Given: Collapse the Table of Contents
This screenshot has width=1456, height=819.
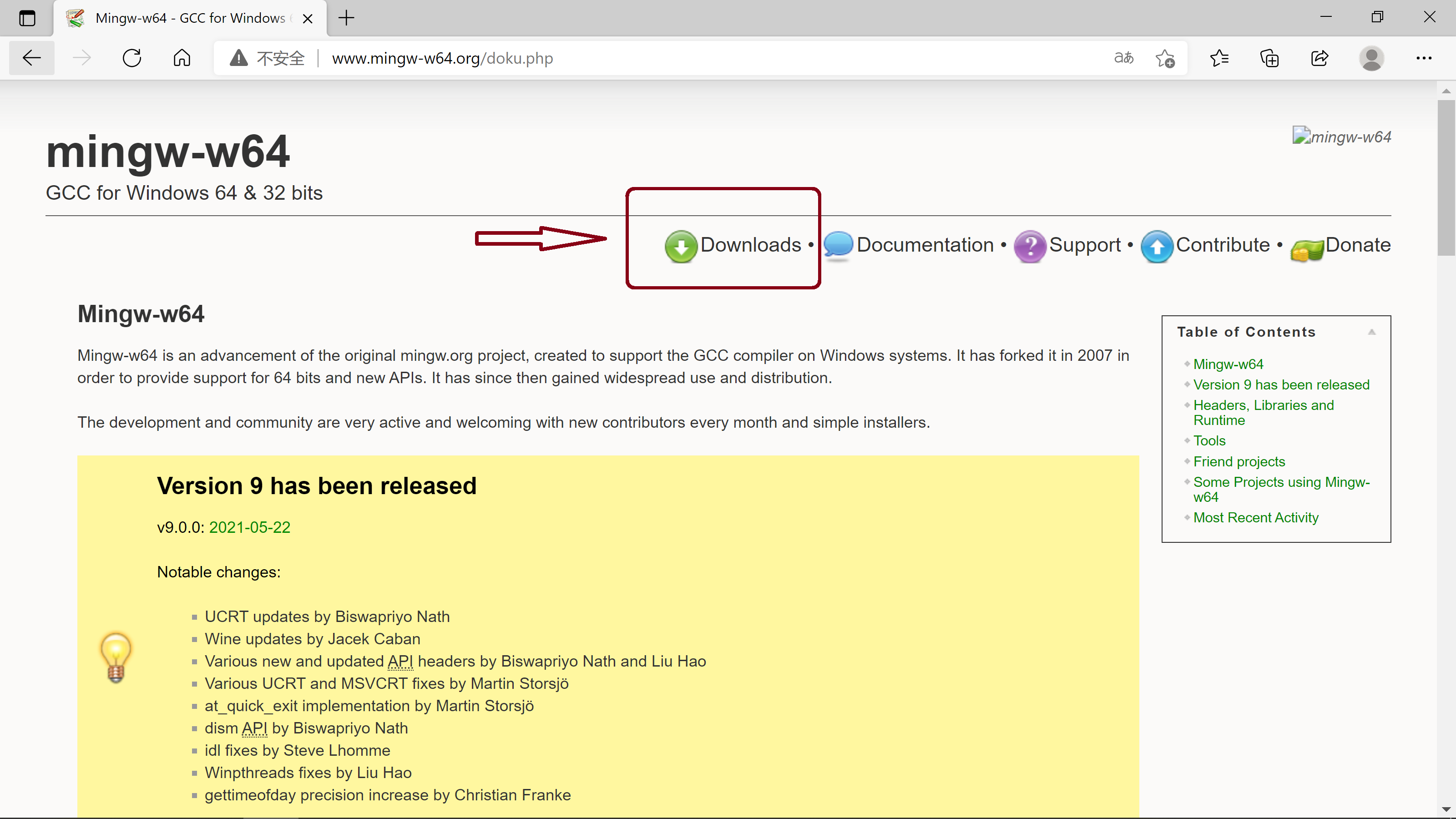Looking at the screenshot, I should [x=1371, y=332].
